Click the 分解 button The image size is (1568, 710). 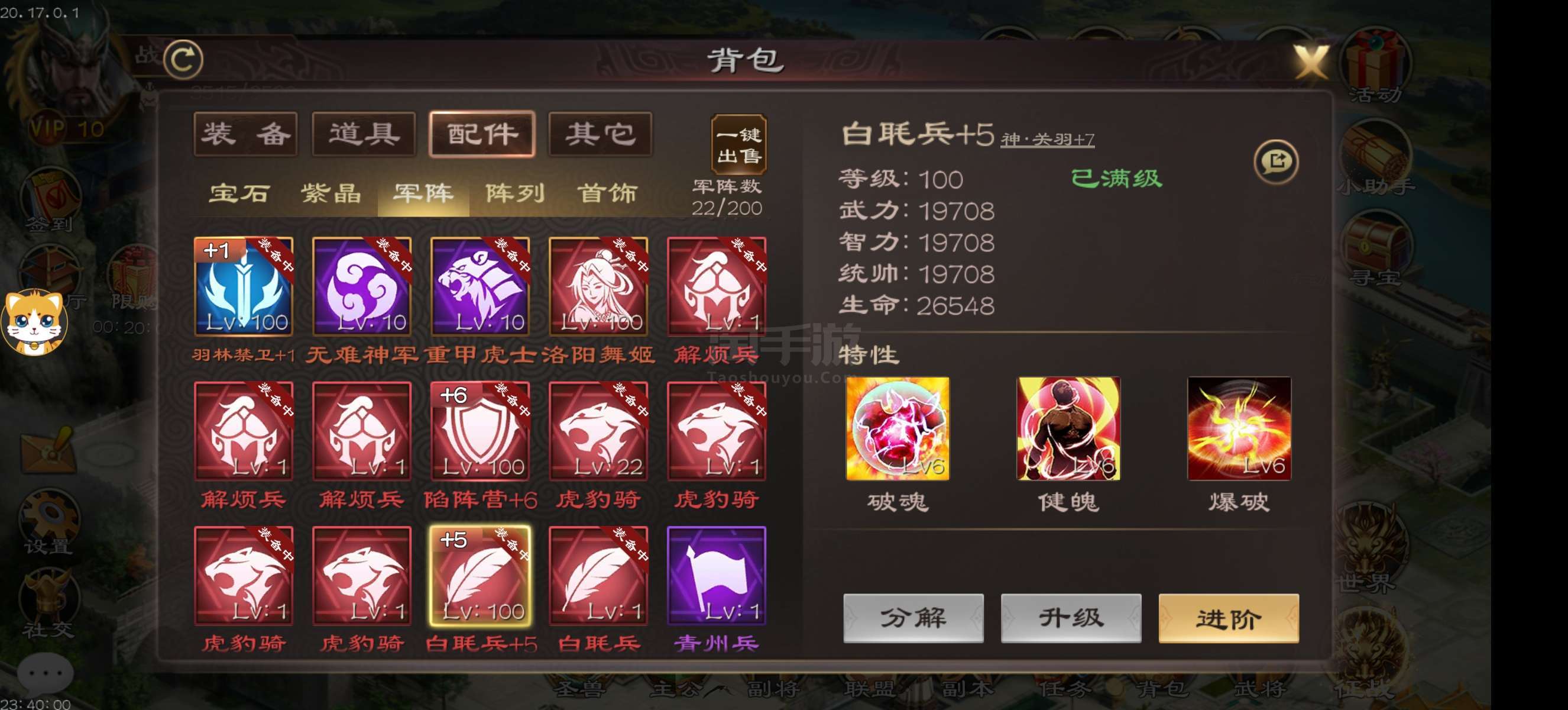[913, 618]
